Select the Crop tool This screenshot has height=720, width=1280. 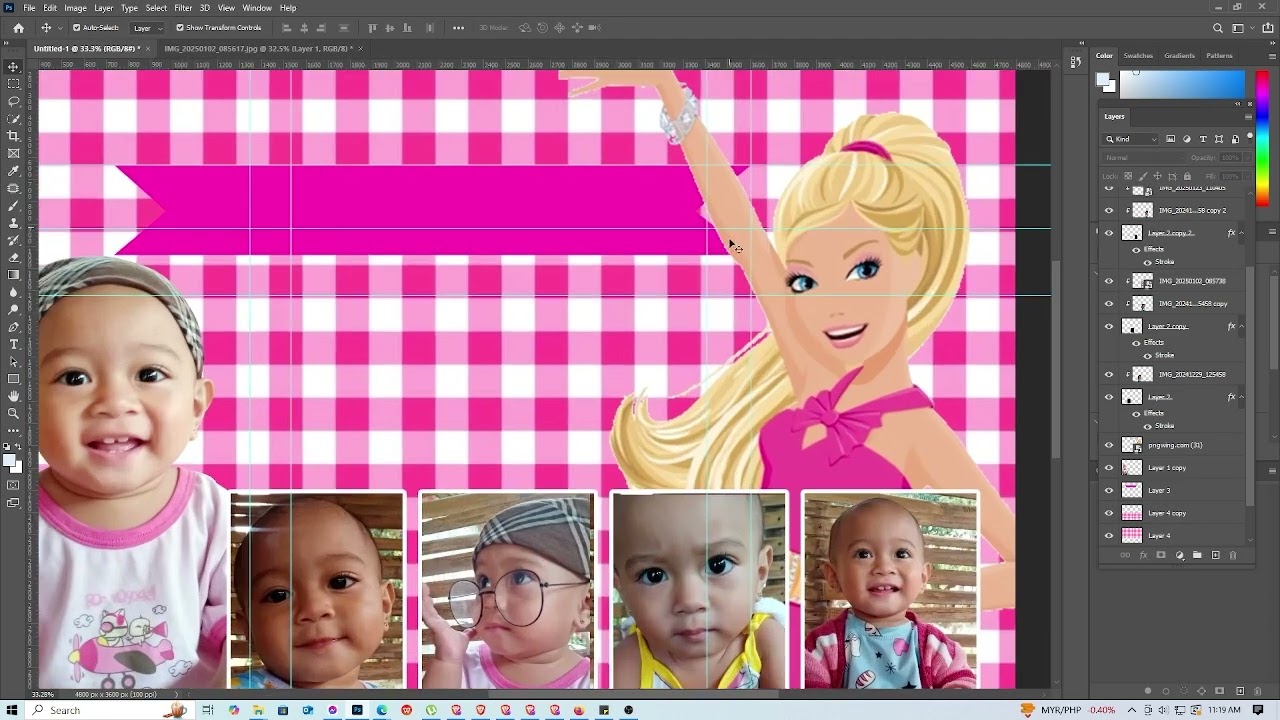click(13, 136)
